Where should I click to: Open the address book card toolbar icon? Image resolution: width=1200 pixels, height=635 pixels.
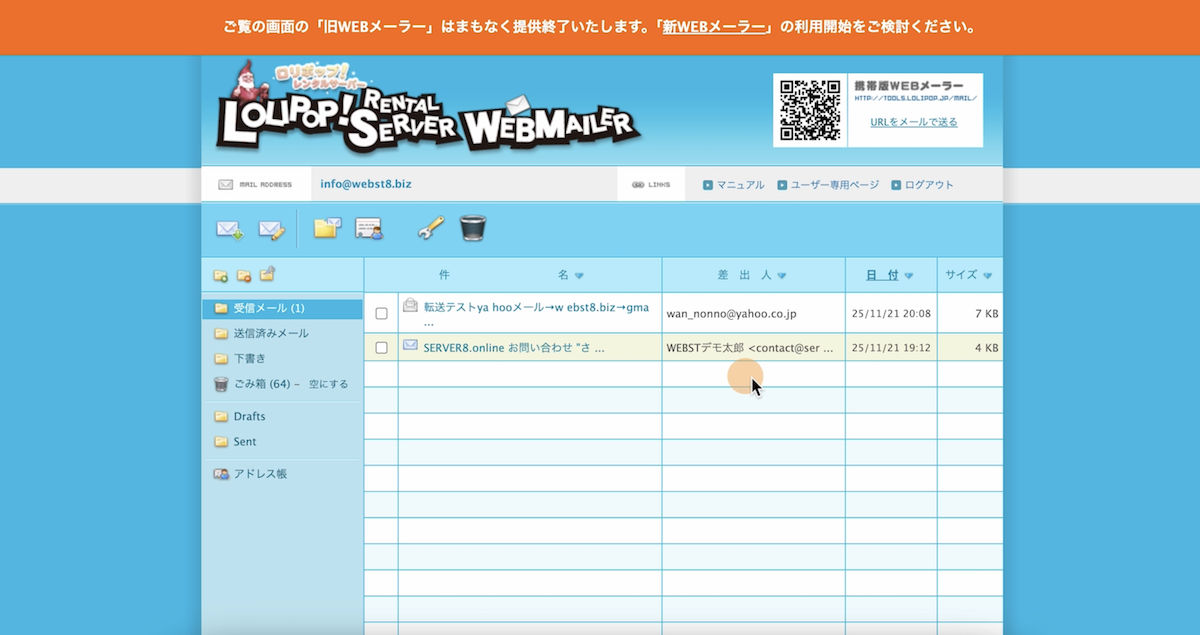pos(369,229)
